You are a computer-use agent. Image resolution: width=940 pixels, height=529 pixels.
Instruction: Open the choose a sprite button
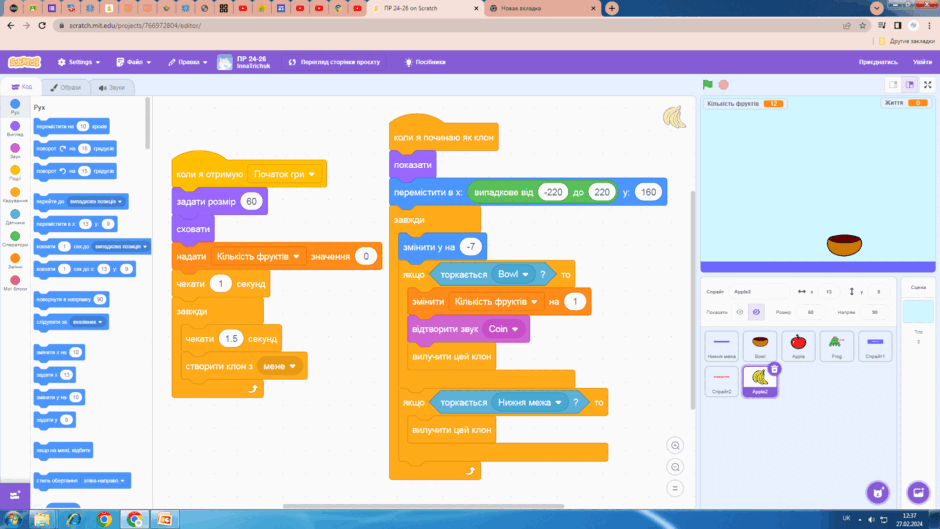(x=878, y=493)
